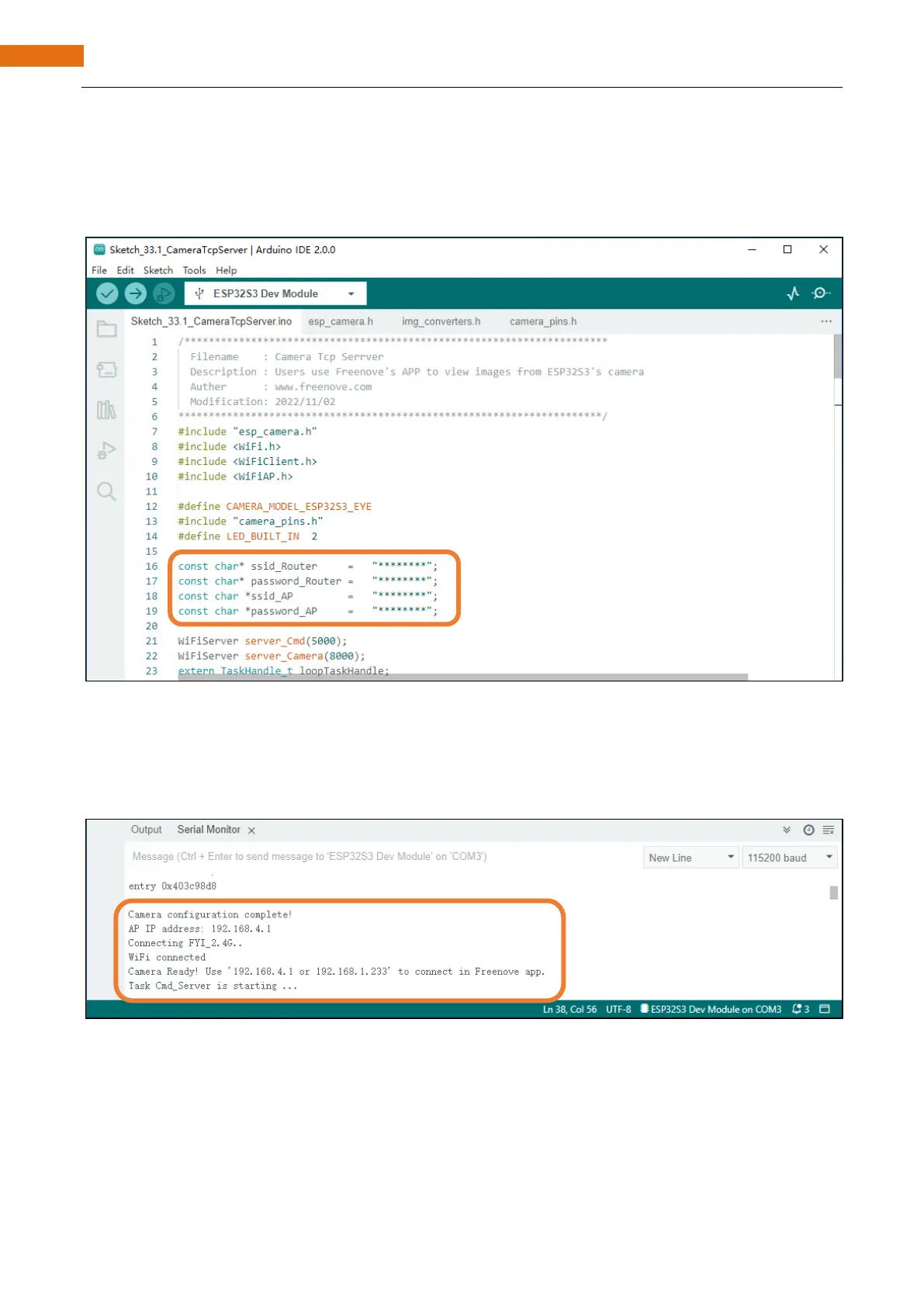
Task: Maximize the Arduino IDE window
Action: coord(787,250)
